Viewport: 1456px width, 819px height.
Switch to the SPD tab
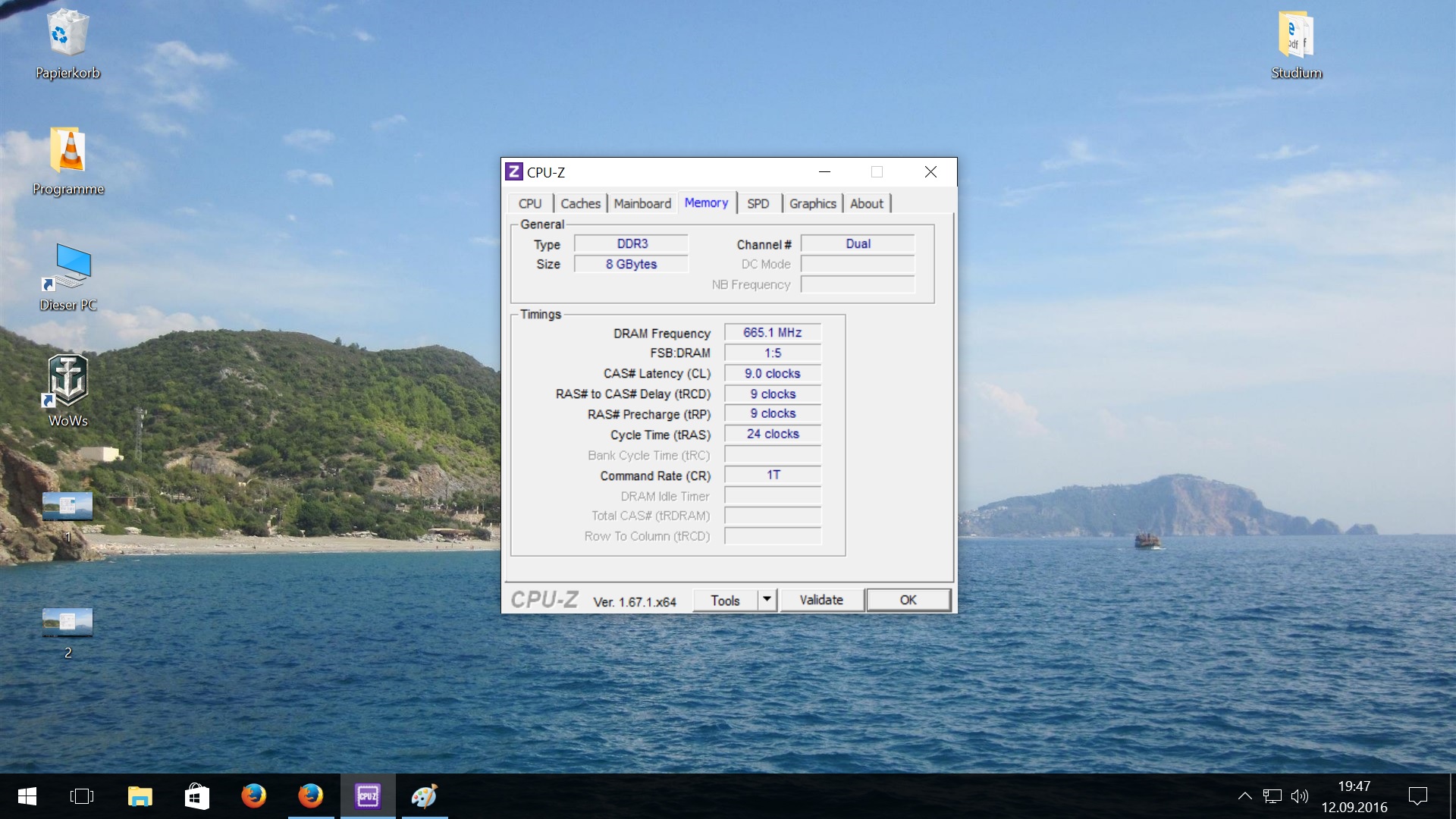[x=758, y=203]
